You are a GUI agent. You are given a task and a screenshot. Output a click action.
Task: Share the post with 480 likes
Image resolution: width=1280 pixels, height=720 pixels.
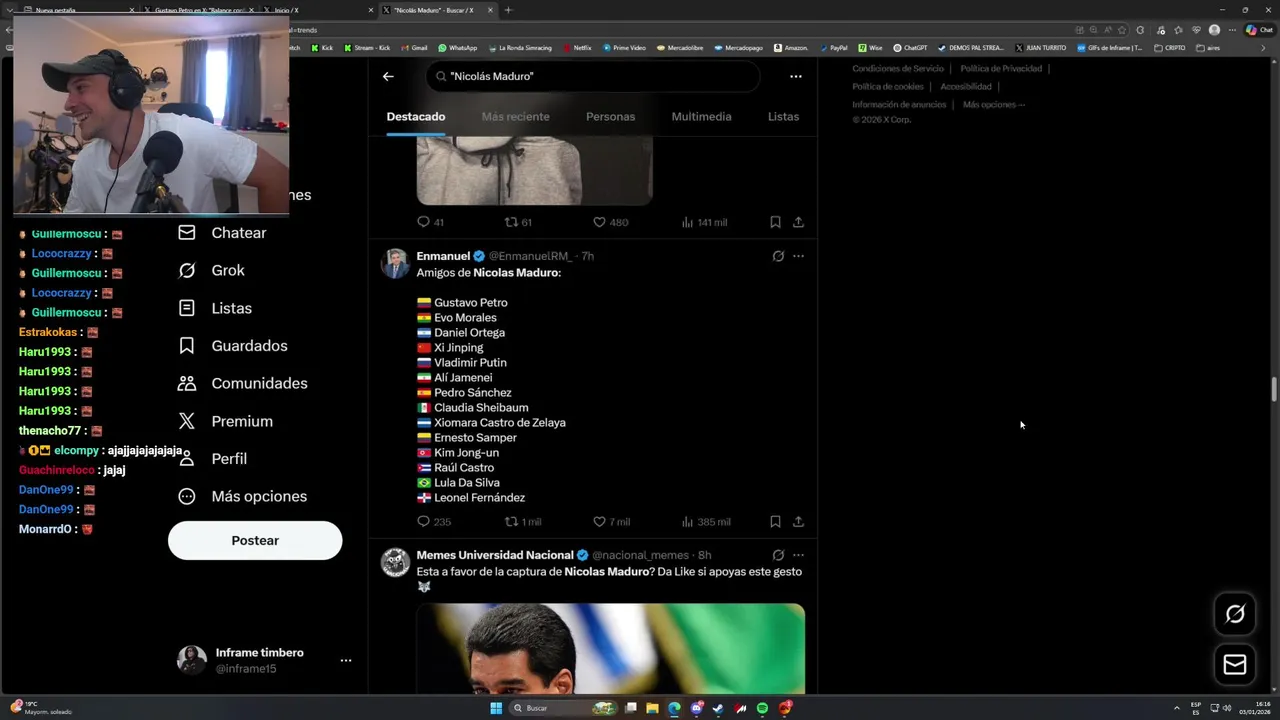point(798,222)
